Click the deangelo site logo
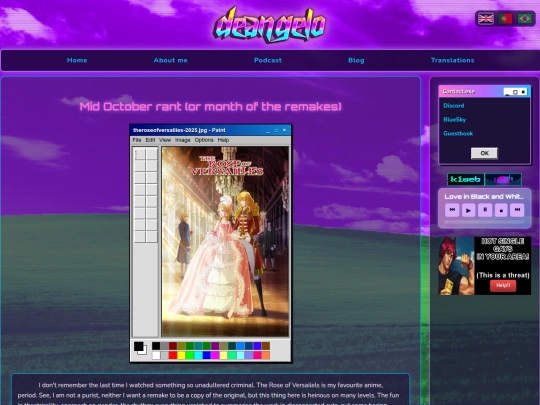 pos(269,25)
